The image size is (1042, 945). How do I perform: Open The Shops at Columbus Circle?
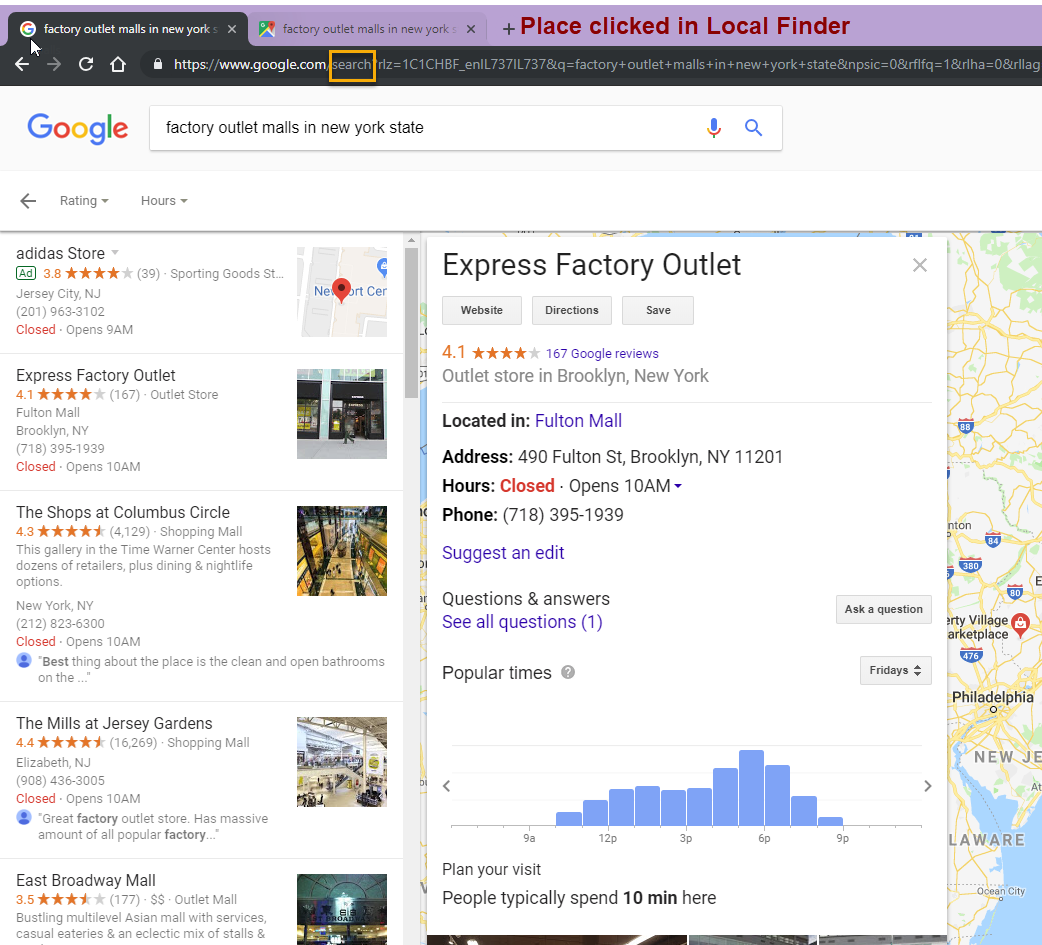click(x=123, y=512)
